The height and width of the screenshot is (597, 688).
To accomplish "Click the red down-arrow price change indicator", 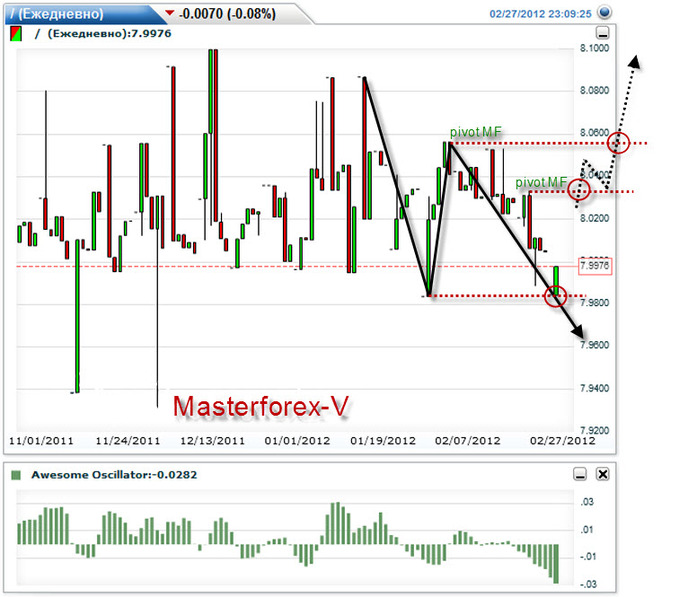I will [x=169, y=13].
